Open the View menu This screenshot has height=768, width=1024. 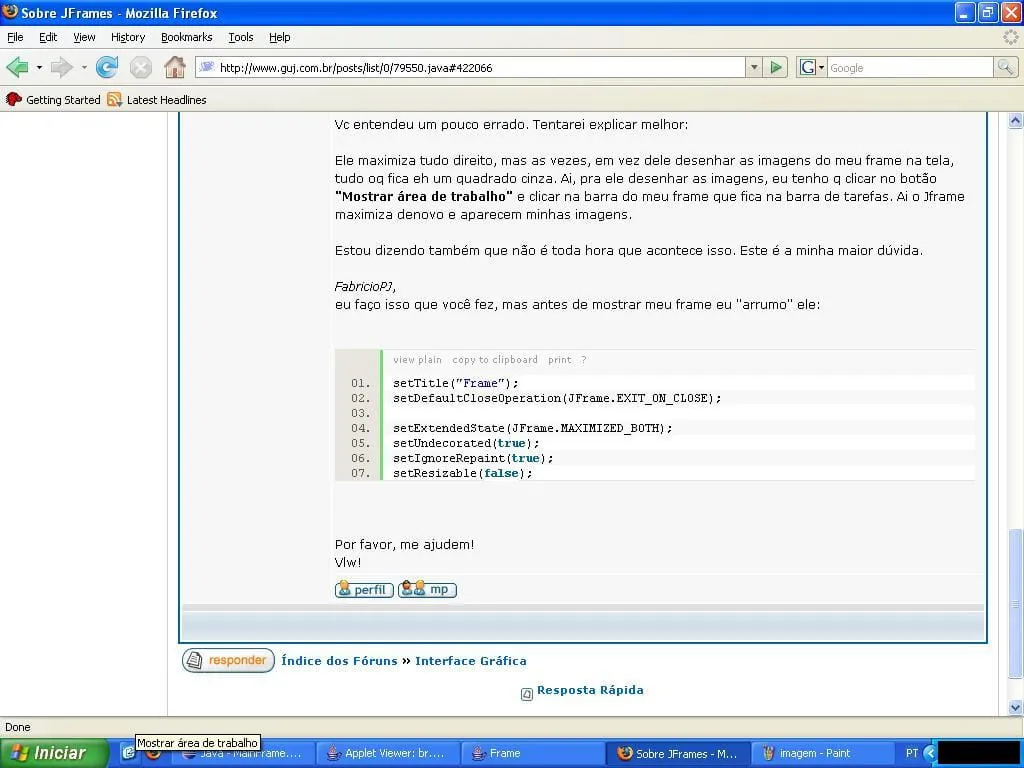[x=84, y=37]
